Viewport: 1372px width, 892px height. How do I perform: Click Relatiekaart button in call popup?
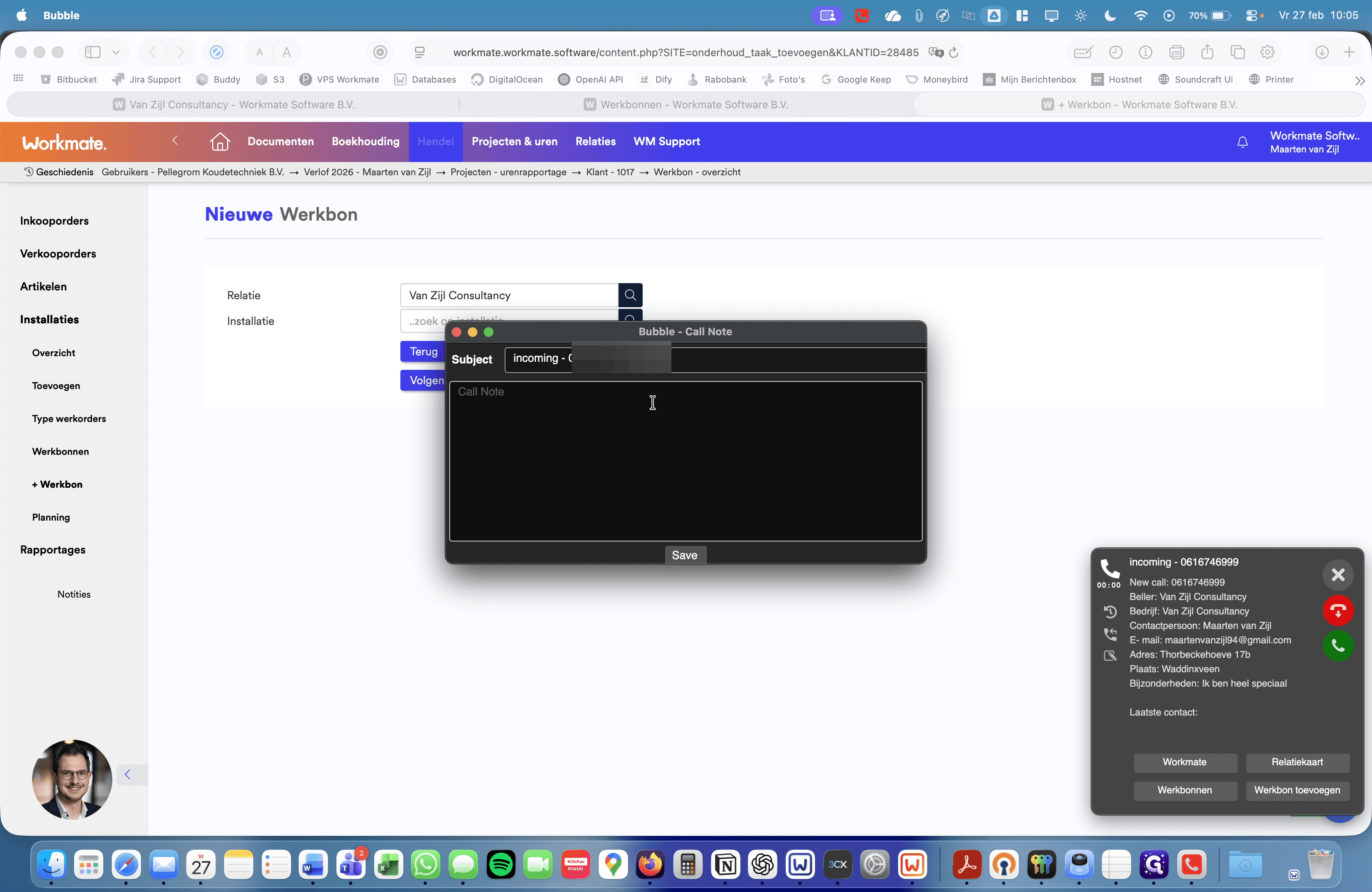(1297, 762)
